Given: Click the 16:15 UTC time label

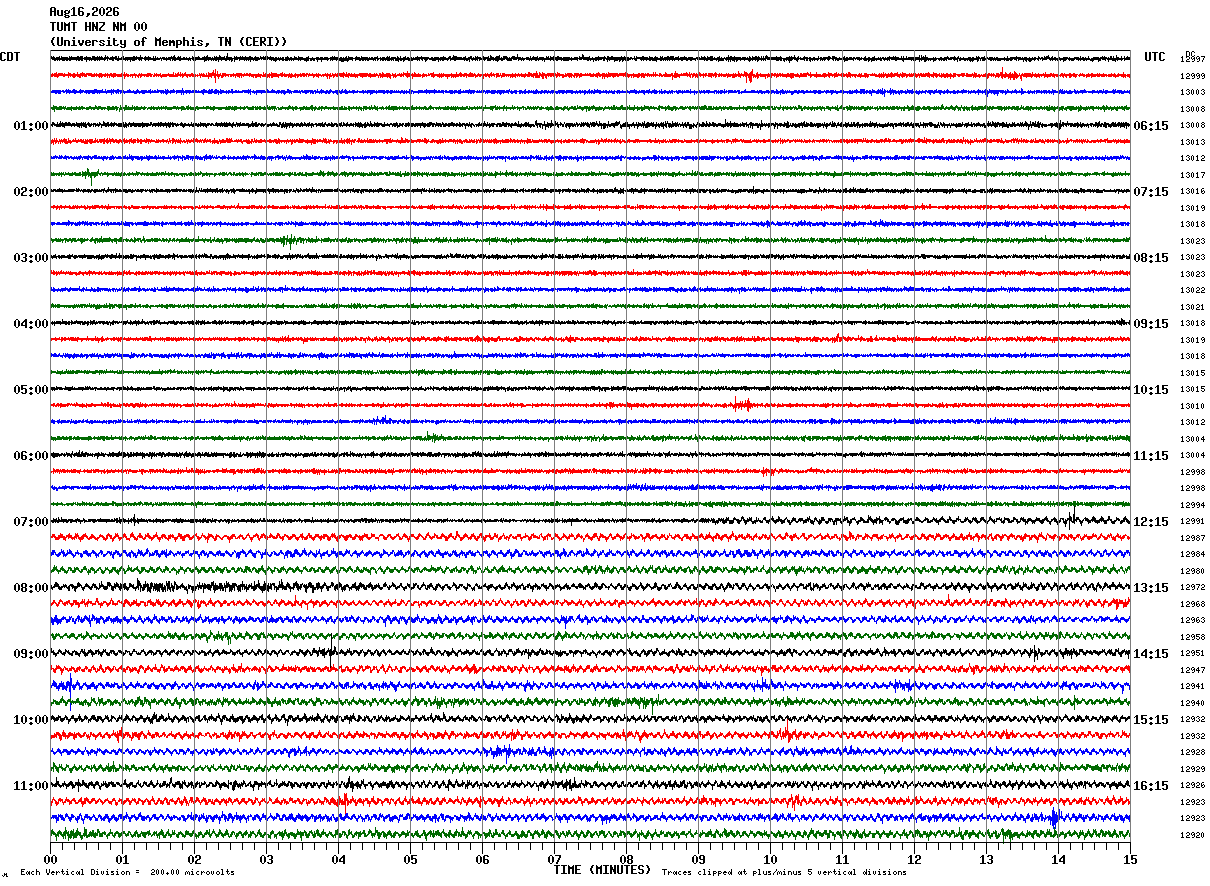Looking at the screenshot, I should coord(1151,786).
